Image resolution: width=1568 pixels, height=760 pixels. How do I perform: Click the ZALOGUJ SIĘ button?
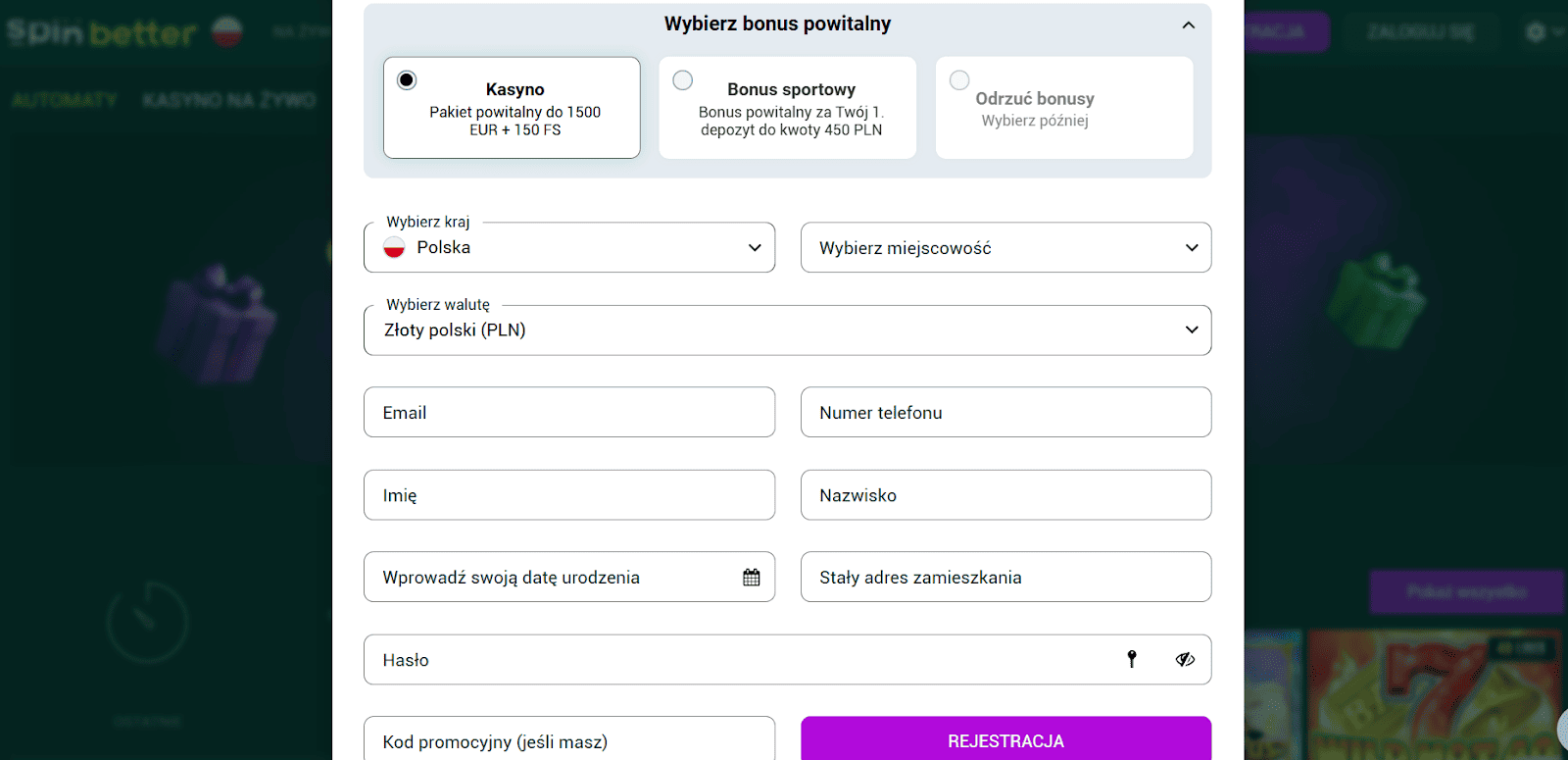click(x=1420, y=32)
